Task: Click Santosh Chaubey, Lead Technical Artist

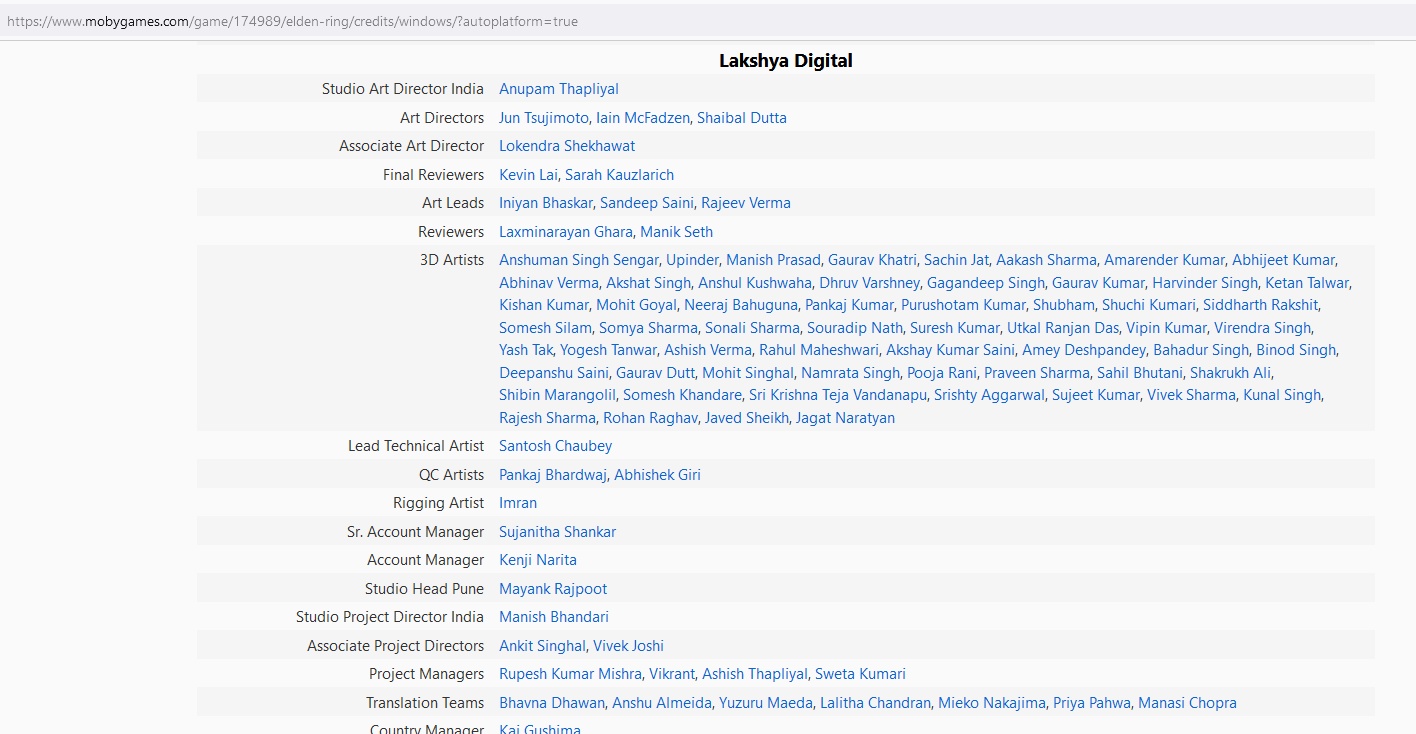Action: click(x=556, y=446)
